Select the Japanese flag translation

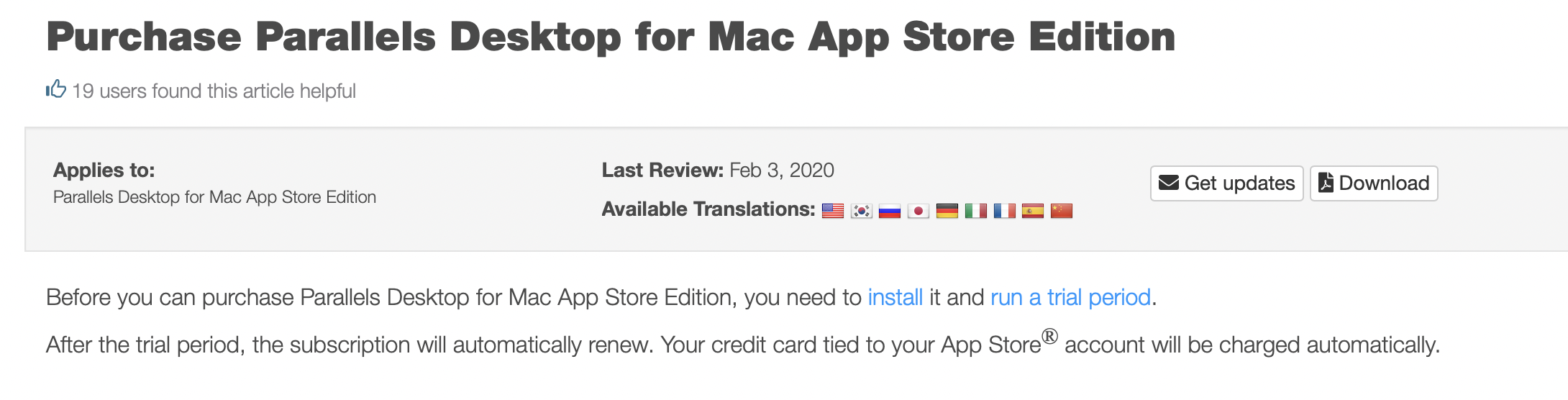pos(919,211)
